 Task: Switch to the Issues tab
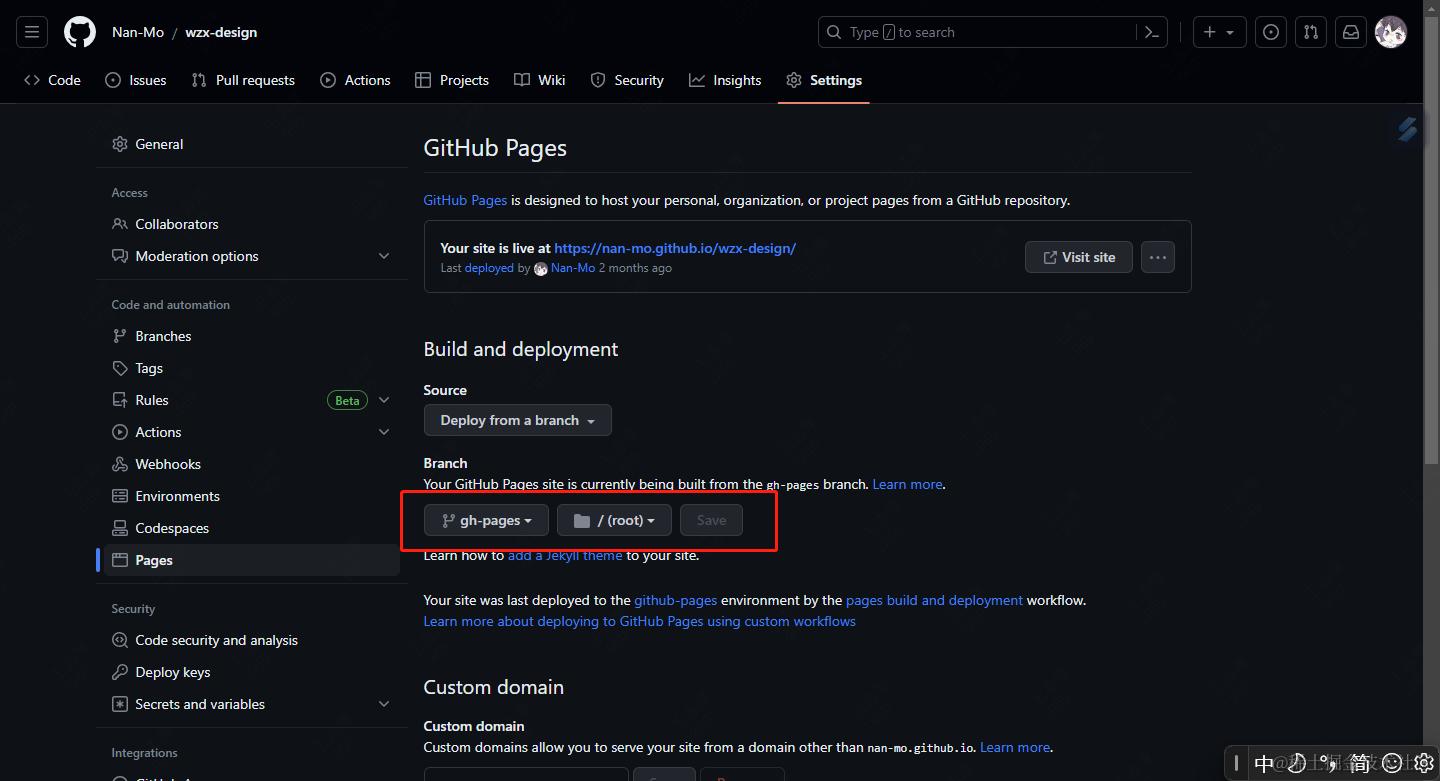pyautogui.click(x=136, y=80)
